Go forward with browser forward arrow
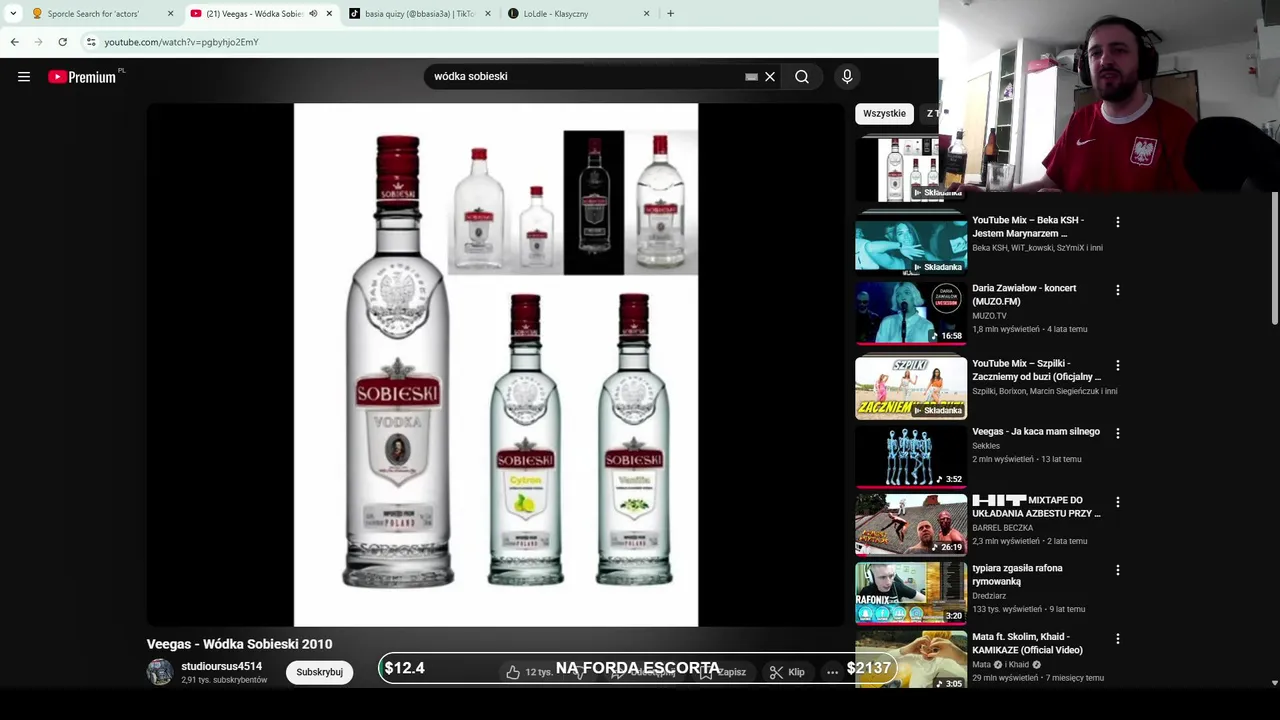Image resolution: width=1280 pixels, height=720 pixels. pyautogui.click(x=38, y=42)
